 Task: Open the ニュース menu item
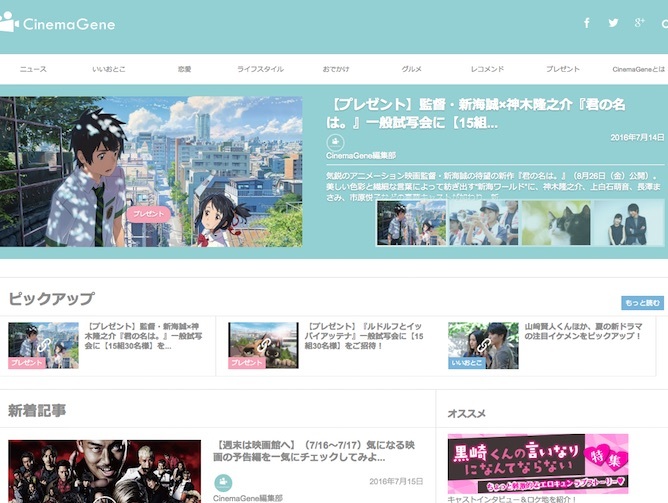tap(33, 69)
